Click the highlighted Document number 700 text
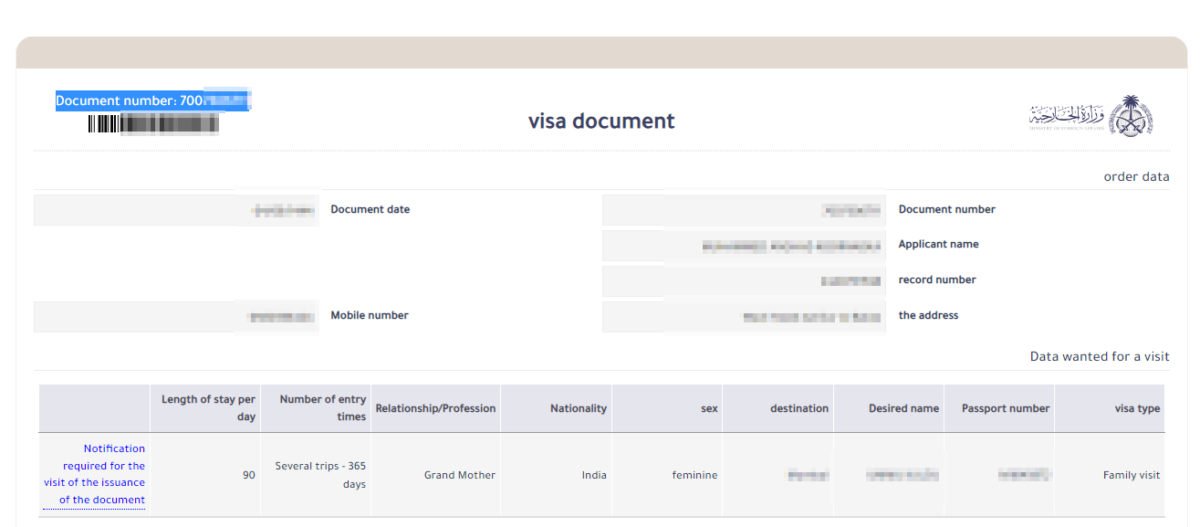Viewport: 1200px width, 527px height. [152, 100]
